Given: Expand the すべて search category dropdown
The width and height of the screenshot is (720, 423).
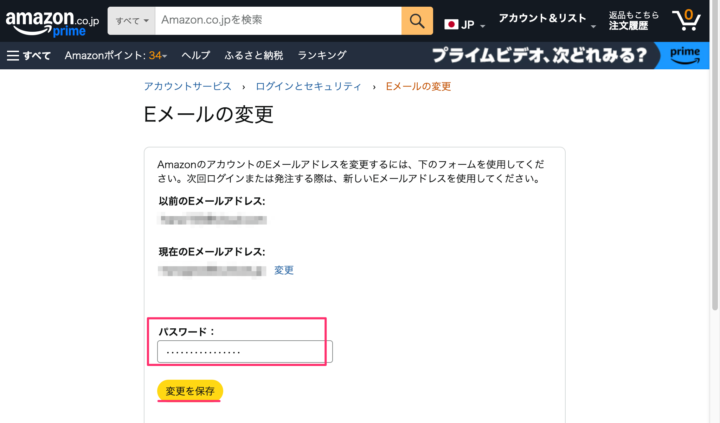Looking at the screenshot, I should [x=131, y=20].
